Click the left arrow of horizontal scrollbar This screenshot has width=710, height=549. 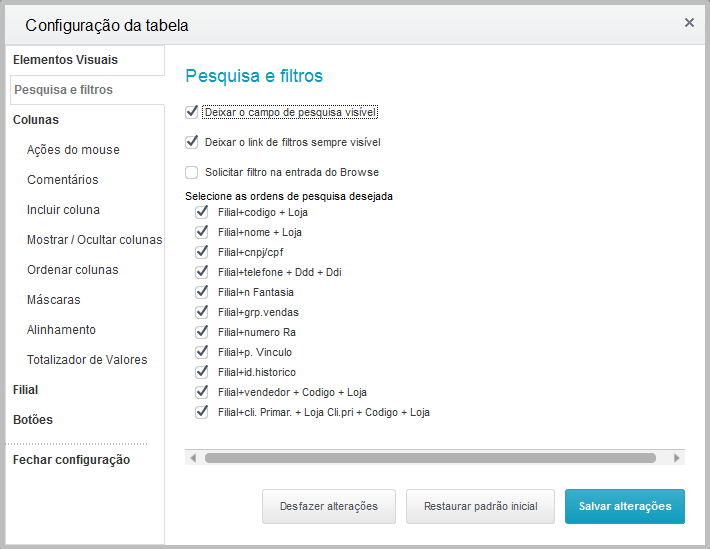click(193, 458)
